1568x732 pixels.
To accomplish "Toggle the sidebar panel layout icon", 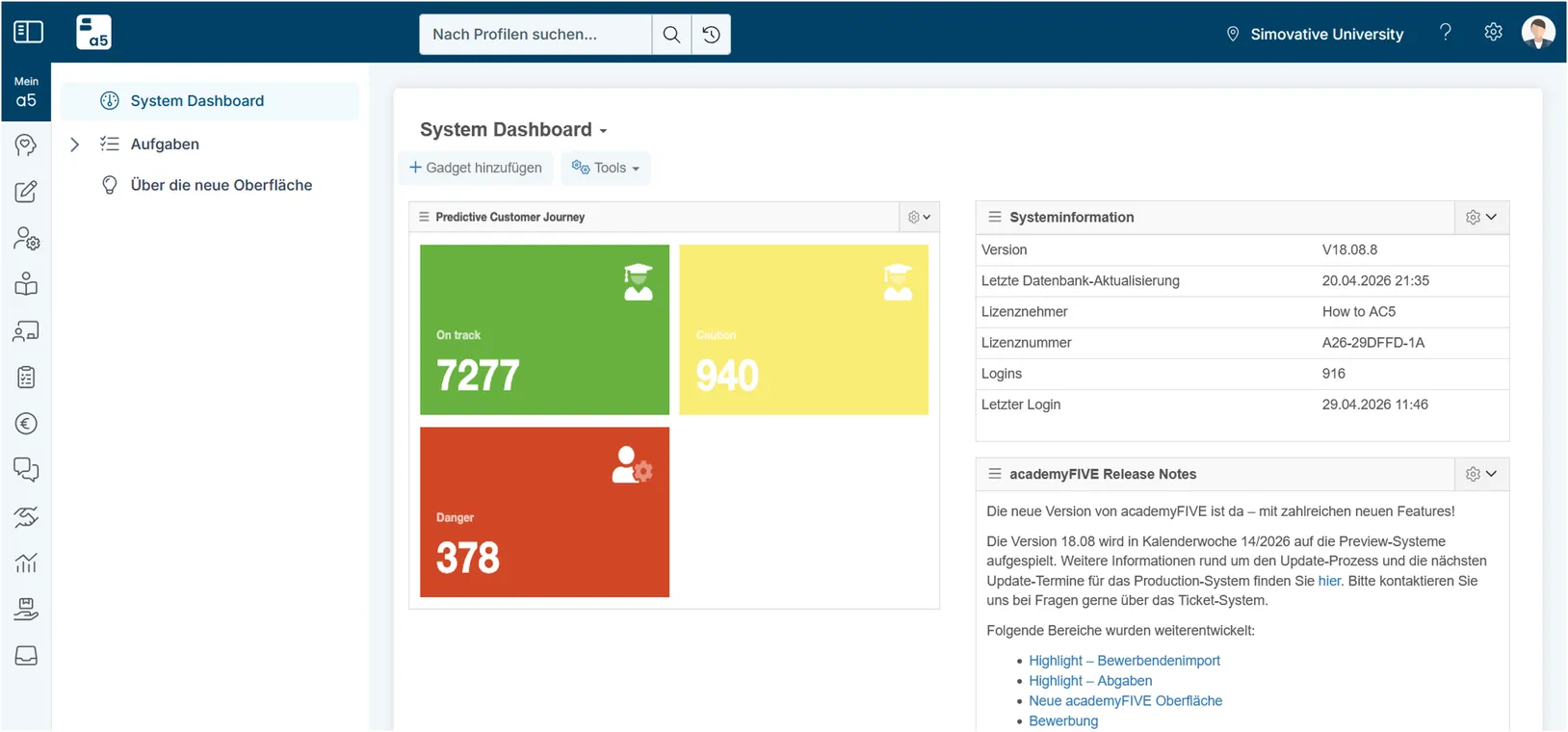I will (28, 32).
